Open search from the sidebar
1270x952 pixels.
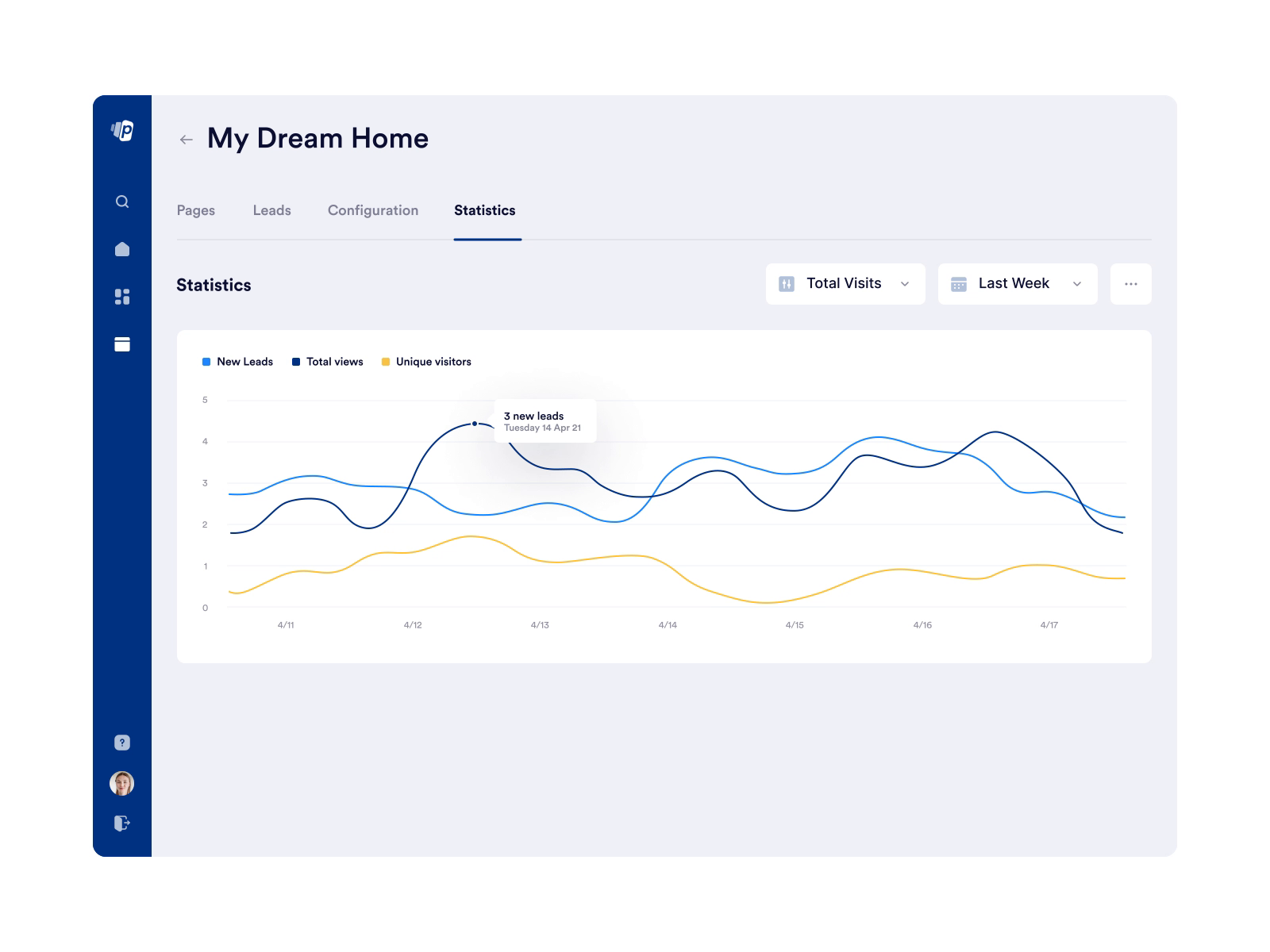(x=121, y=202)
